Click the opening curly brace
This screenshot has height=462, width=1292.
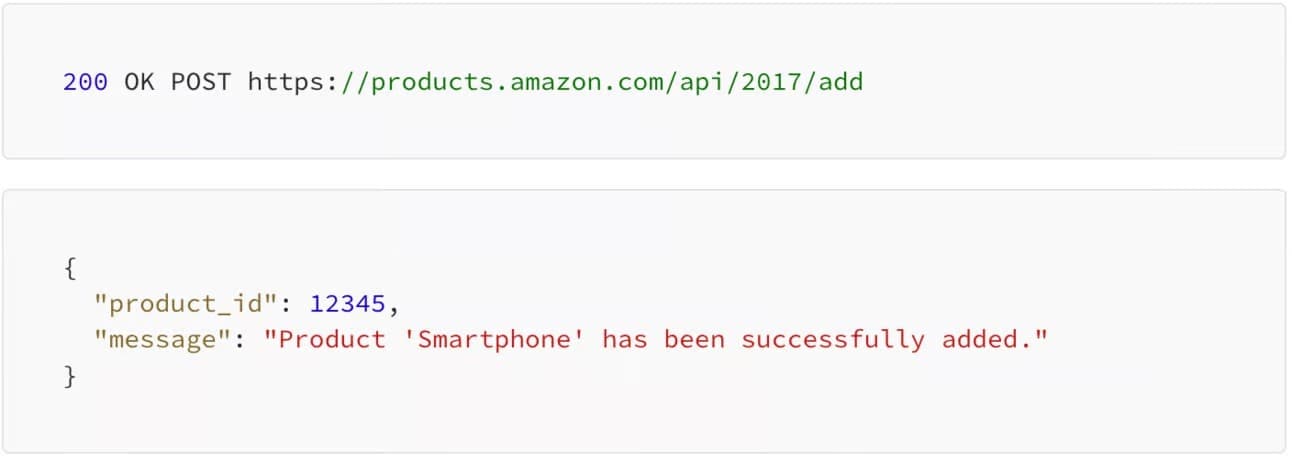click(69, 267)
